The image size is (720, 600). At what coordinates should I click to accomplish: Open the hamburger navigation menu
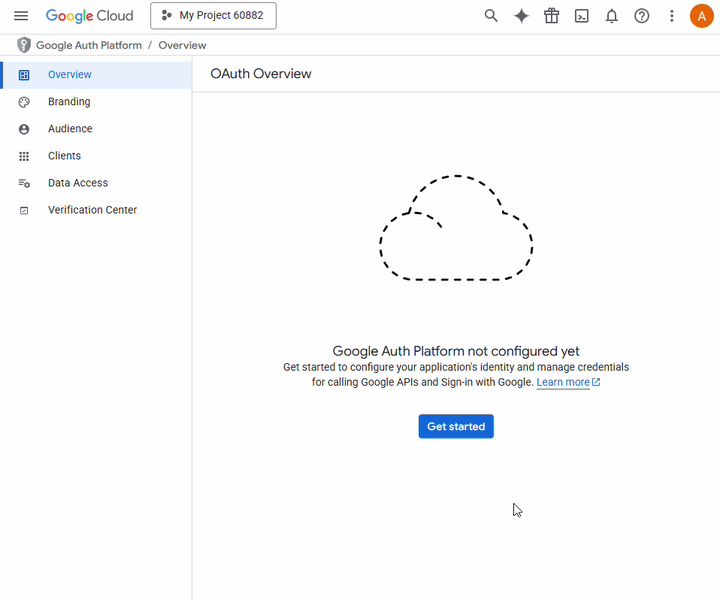[21, 16]
